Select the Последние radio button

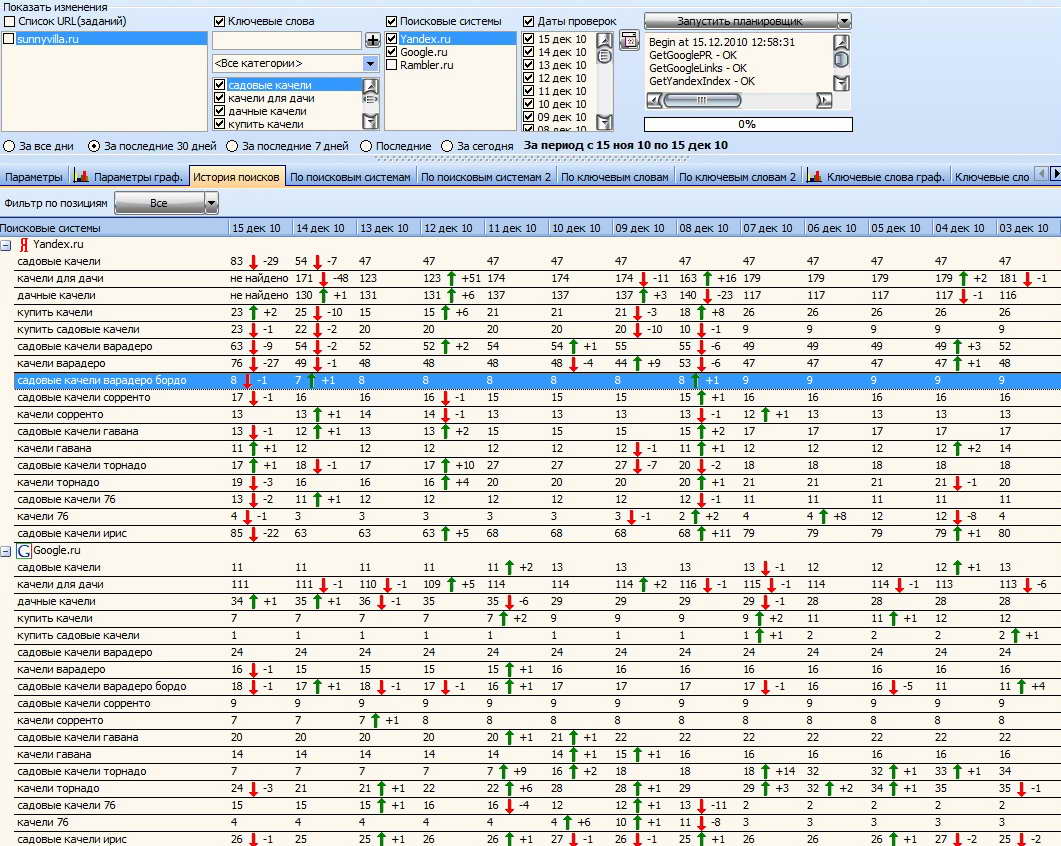pos(366,146)
